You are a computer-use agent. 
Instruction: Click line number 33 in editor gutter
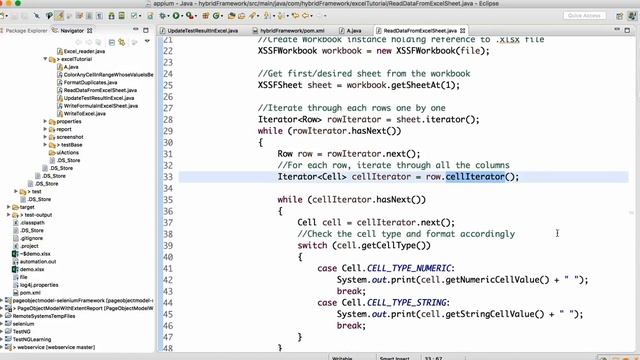(168, 177)
